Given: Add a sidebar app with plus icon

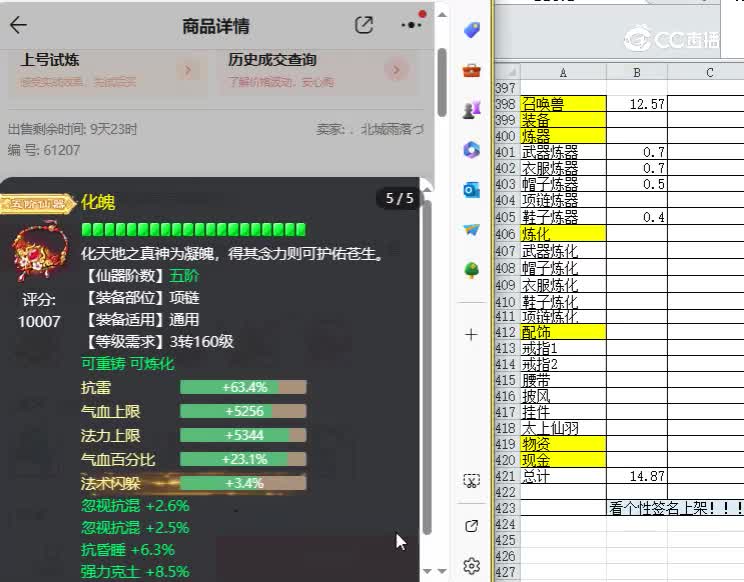Looking at the screenshot, I should coord(471,335).
